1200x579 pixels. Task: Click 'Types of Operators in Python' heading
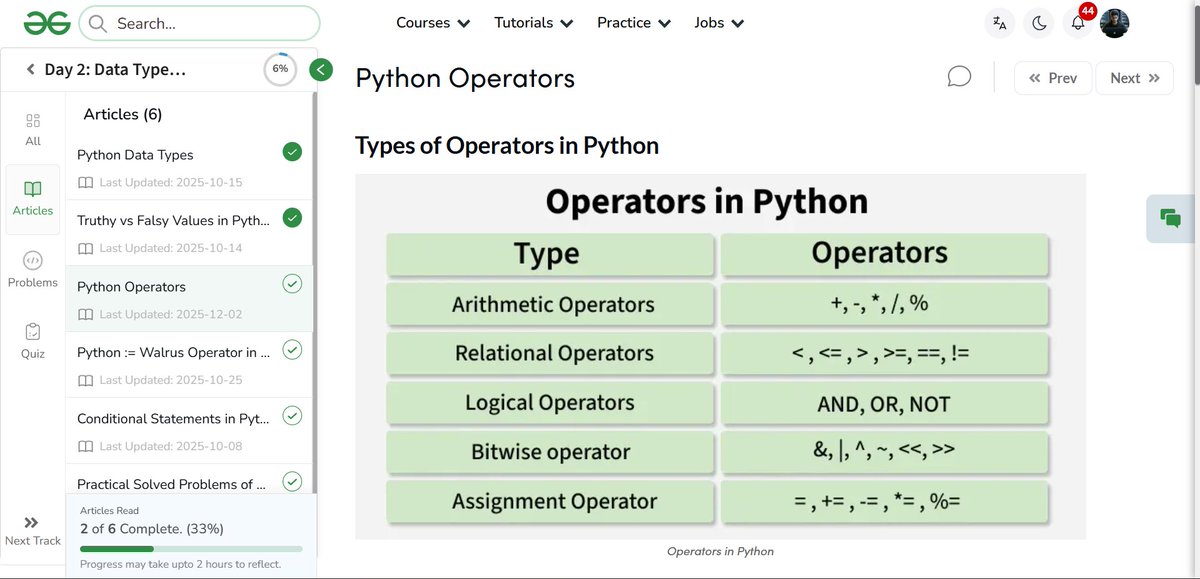(x=507, y=146)
